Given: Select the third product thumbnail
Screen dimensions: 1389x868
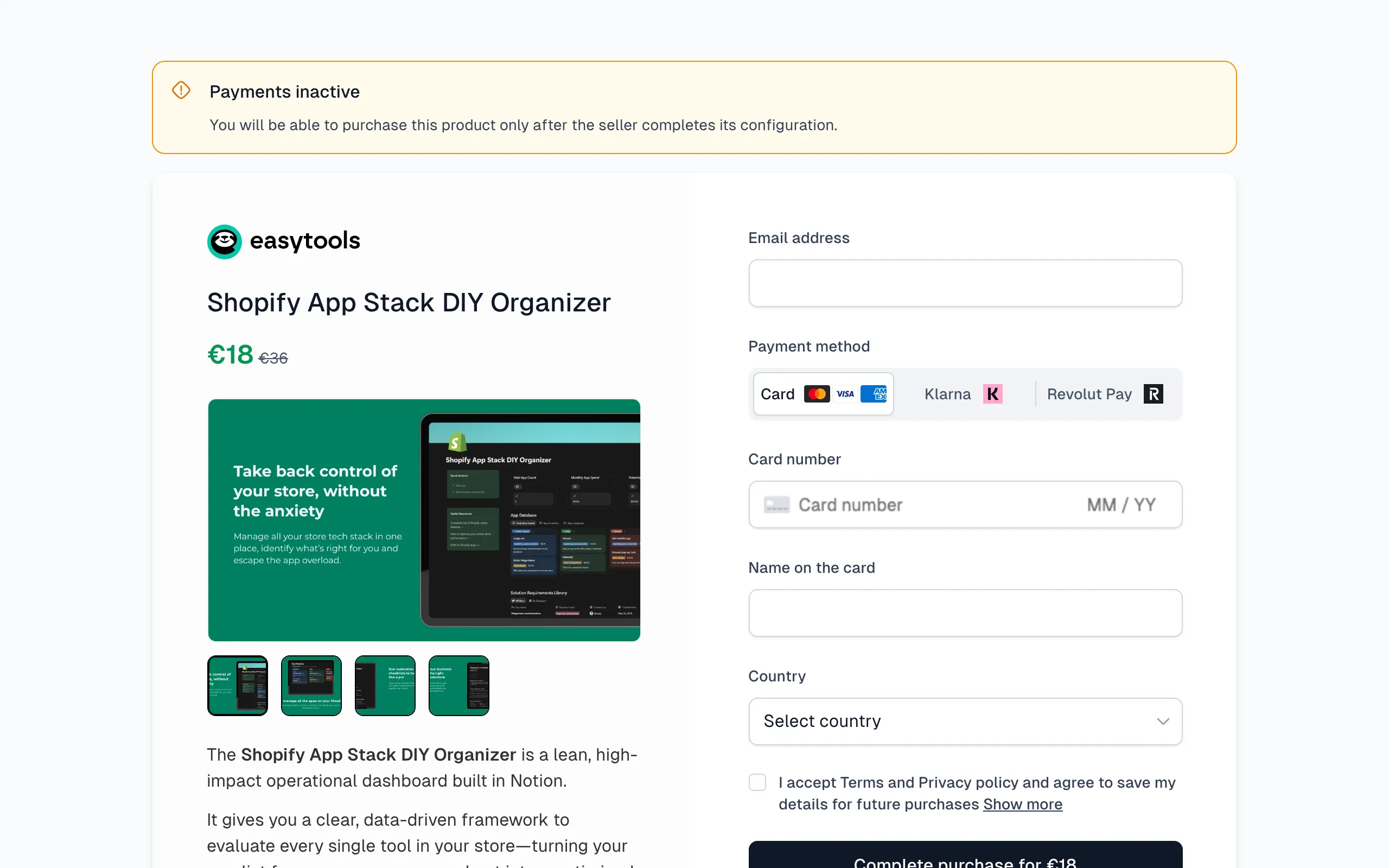Looking at the screenshot, I should 385,685.
